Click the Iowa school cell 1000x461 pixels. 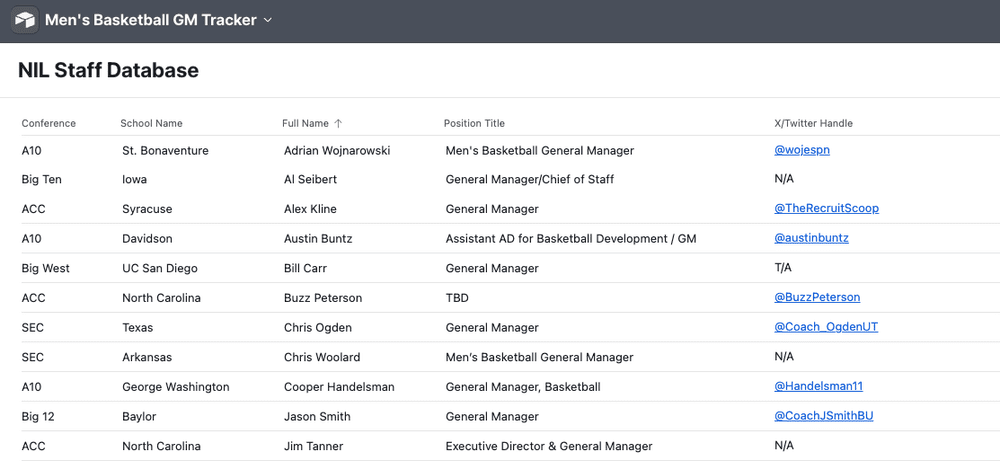pyautogui.click(x=135, y=180)
